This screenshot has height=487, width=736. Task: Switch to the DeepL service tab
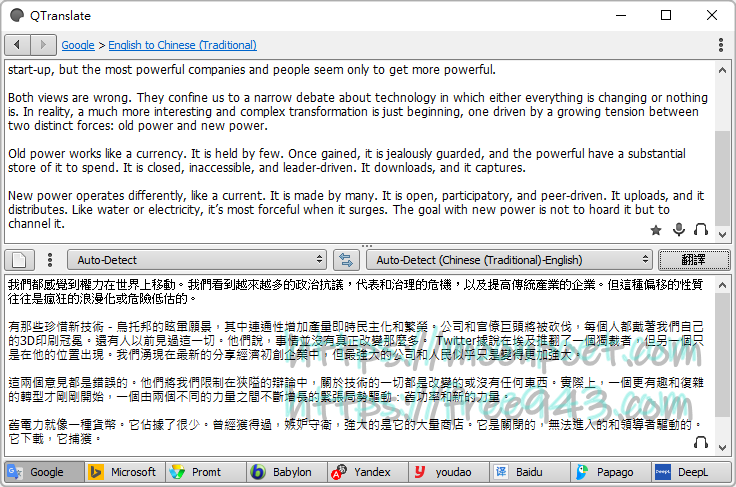691,472
